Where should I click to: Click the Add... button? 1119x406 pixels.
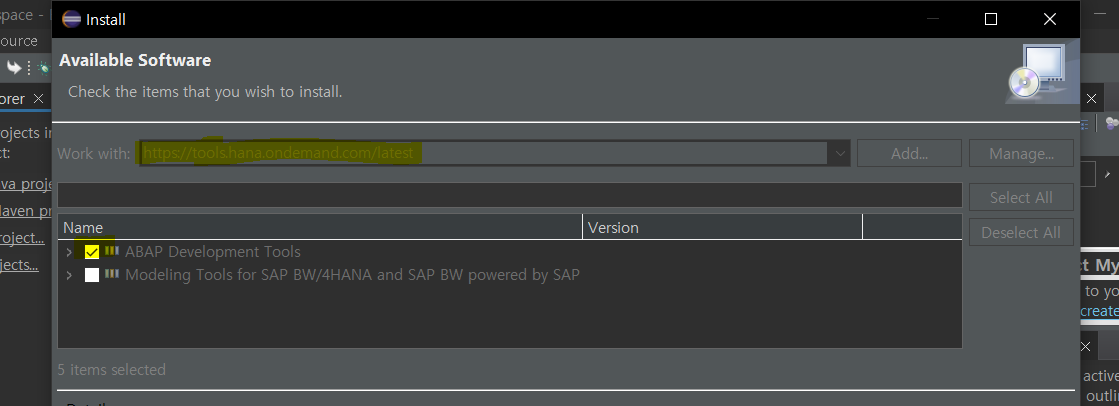[x=909, y=153]
